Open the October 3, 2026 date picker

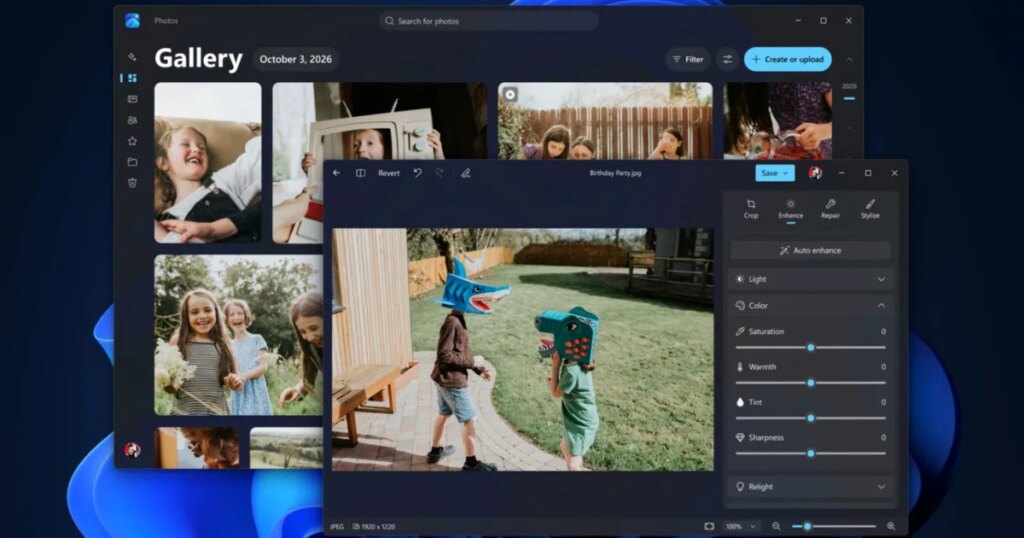[296, 59]
